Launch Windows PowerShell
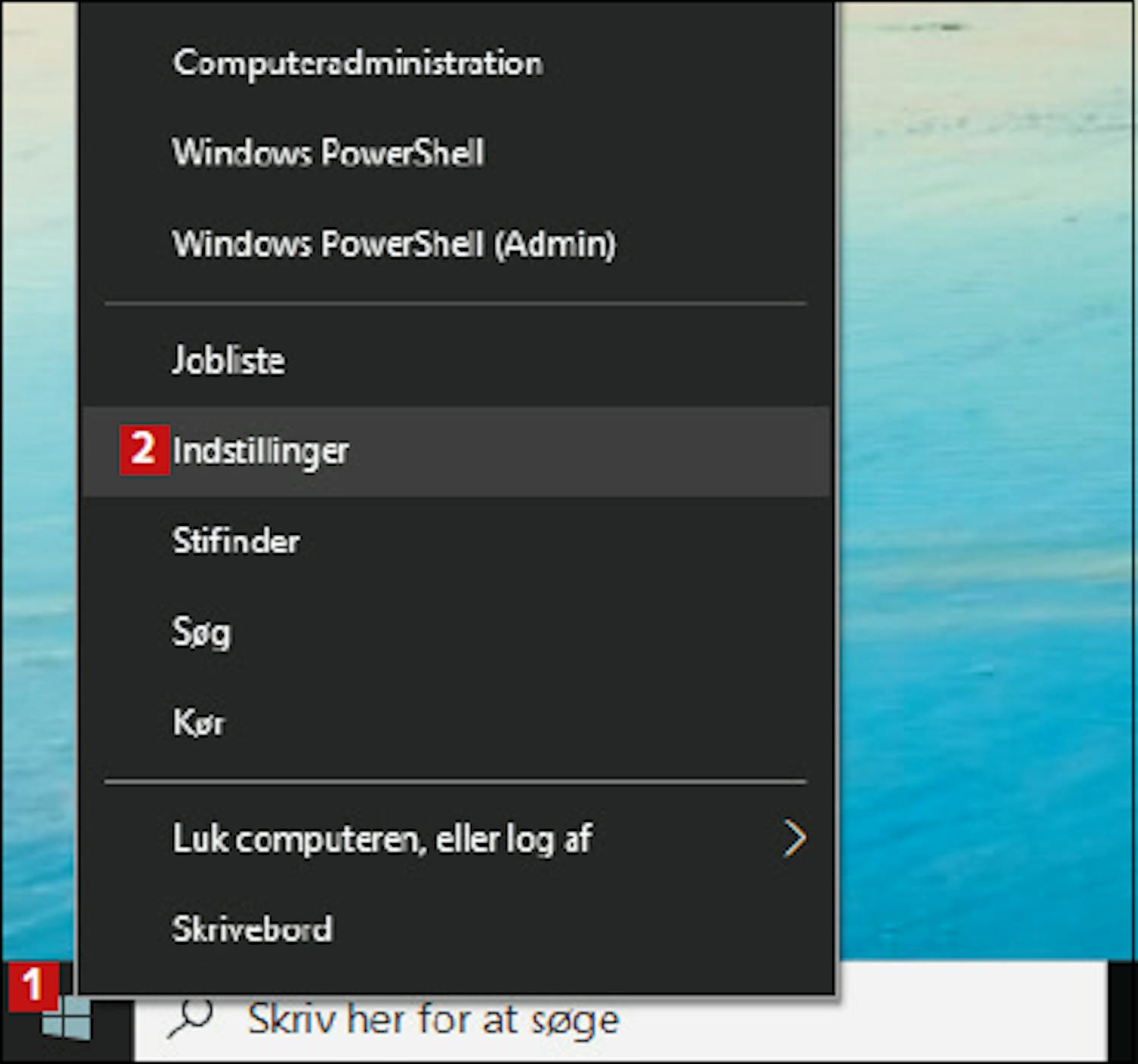This screenshot has height=1064, width=1138. 457,153
